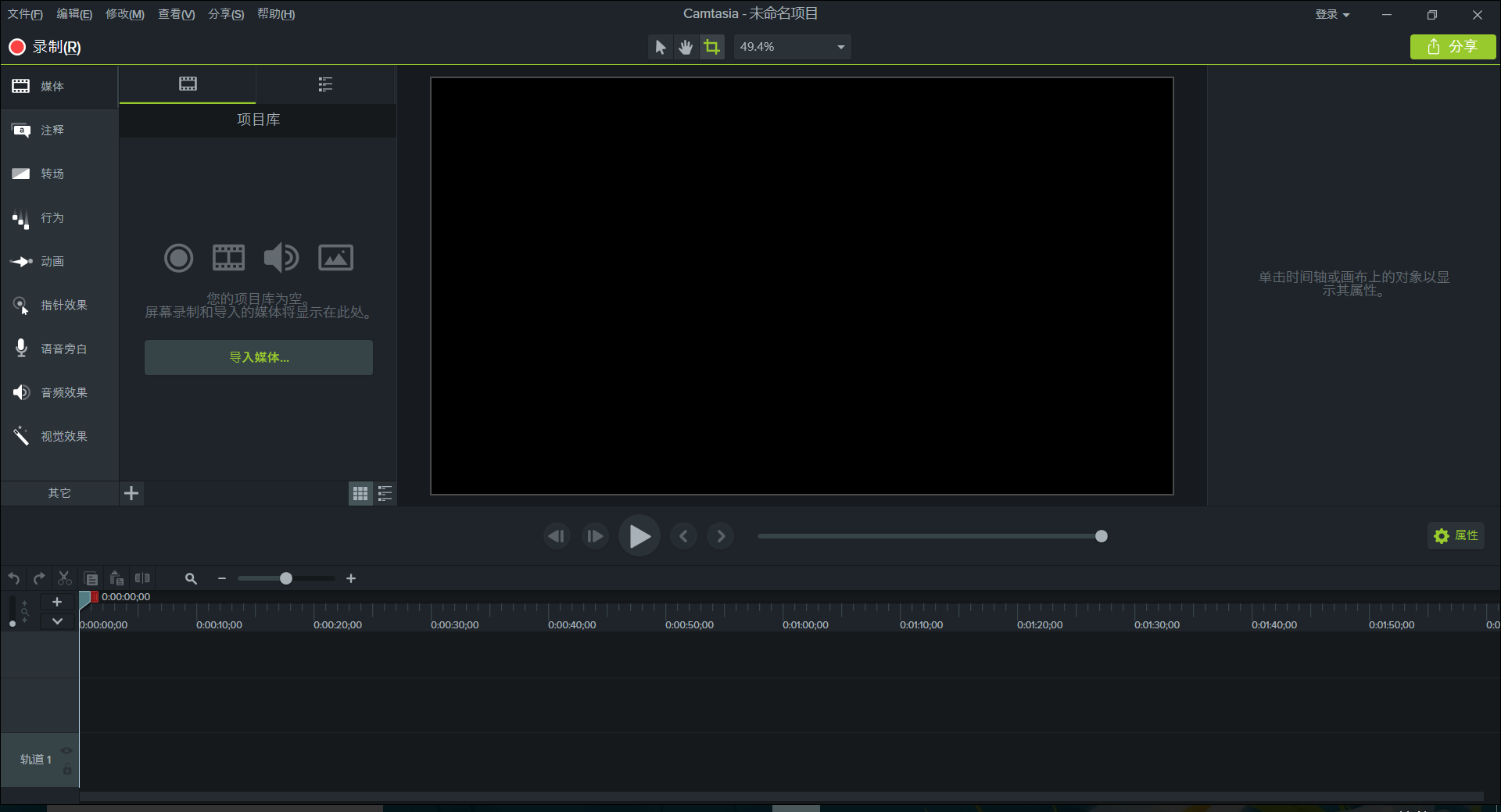Open the 登录 account dropdown
Image resolution: width=1501 pixels, height=812 pixels.
pos(1332,14)
